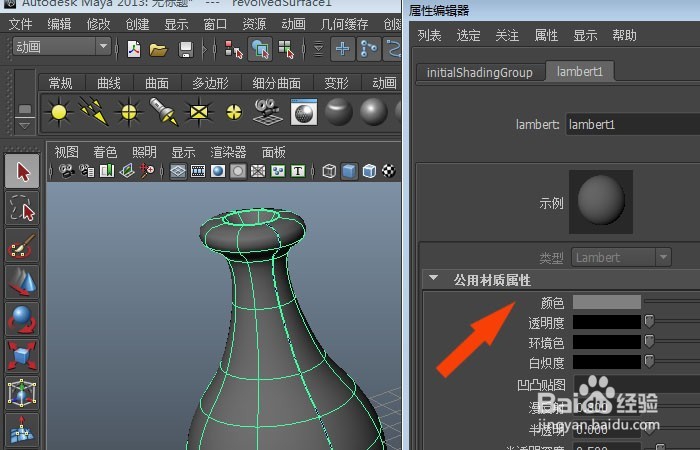Click the 白炽度 slider handle
Viewport: 700px width, 450px height.
(x=650, y=361)
